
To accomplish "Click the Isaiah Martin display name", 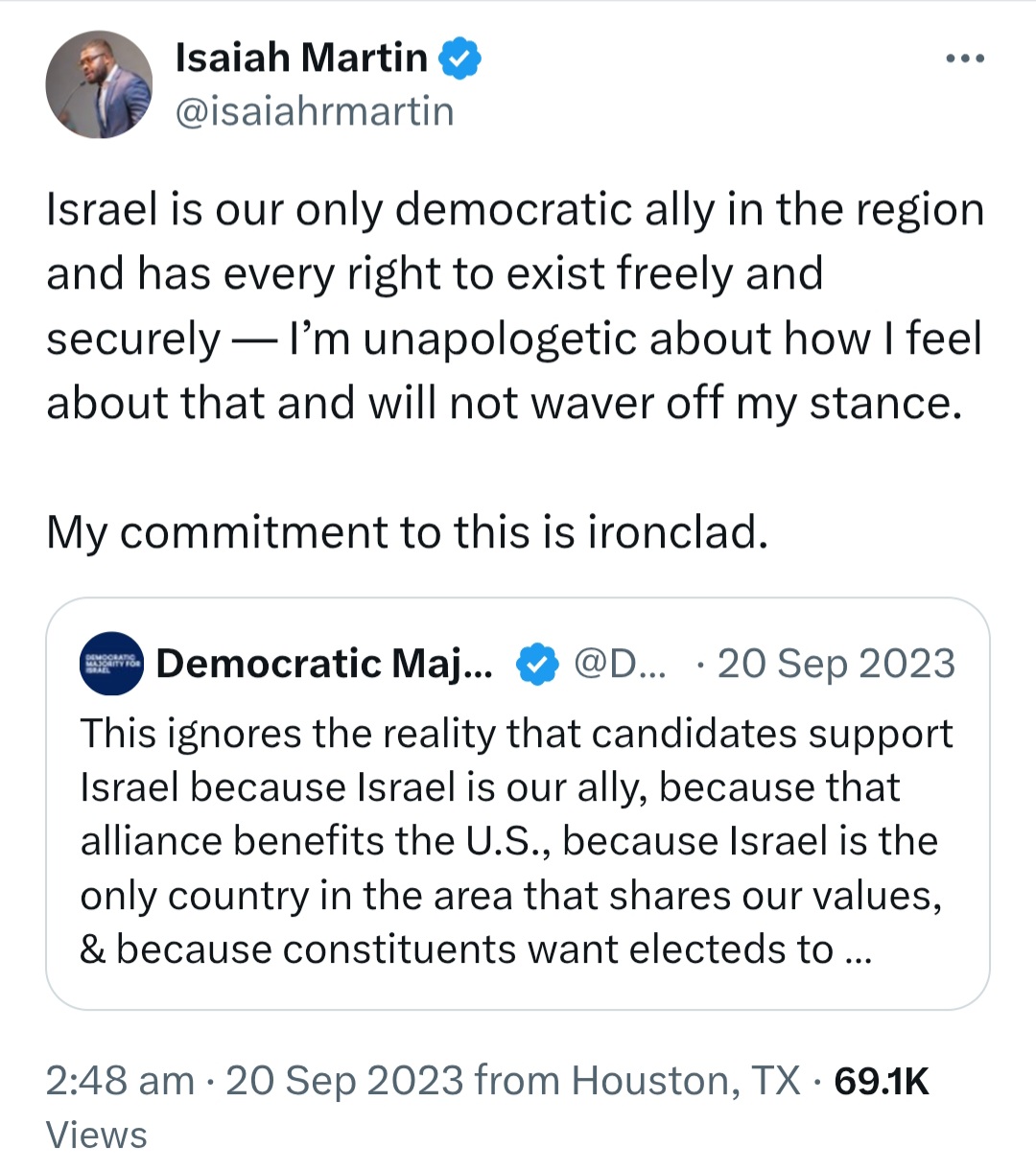I will pos(301,58).
